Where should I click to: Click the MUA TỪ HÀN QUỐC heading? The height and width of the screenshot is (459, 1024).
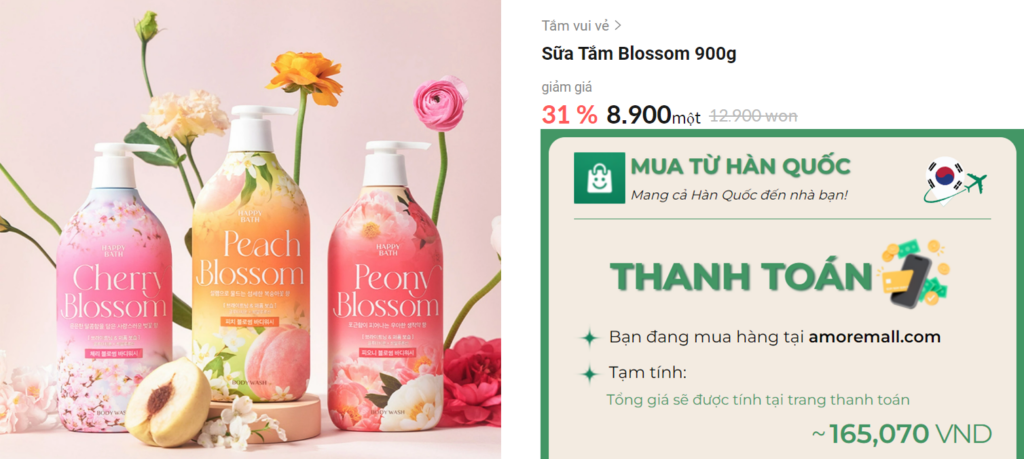coord(741,167)
